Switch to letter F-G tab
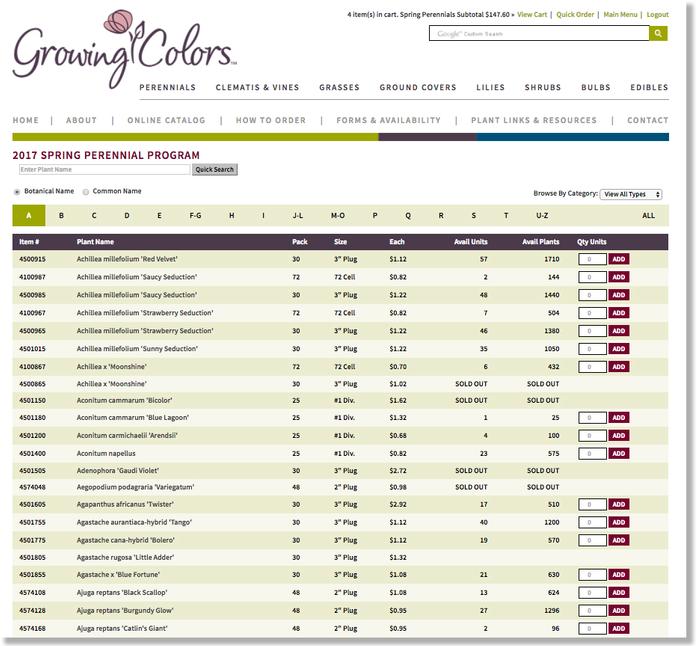 [195, 216]
